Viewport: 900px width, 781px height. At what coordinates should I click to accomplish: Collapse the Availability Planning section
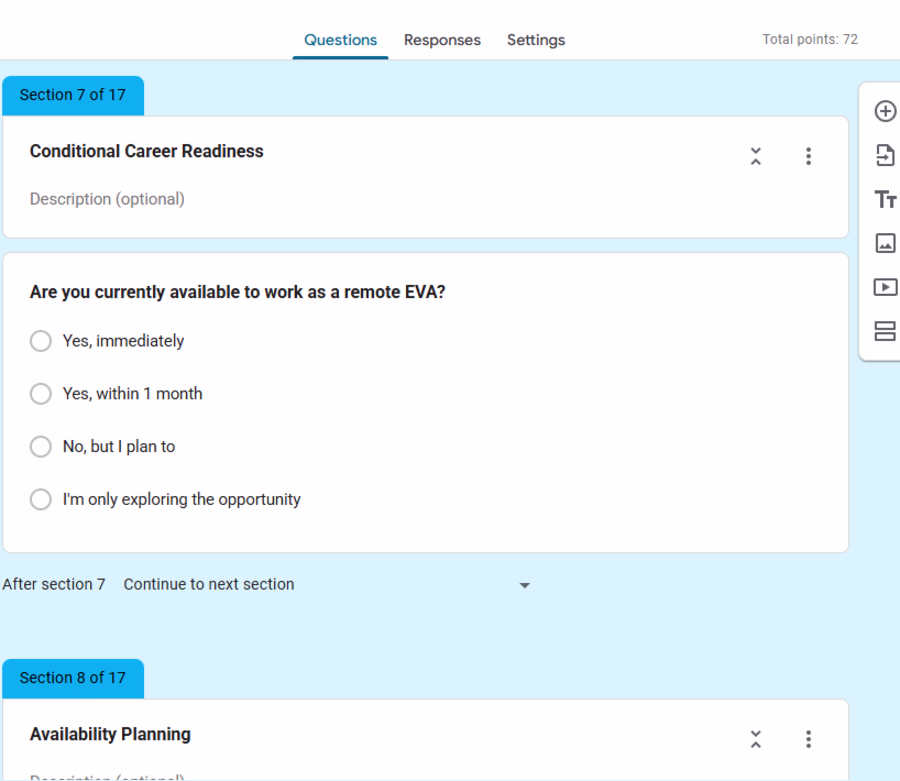pyautogui.click(x=756, y=739)
